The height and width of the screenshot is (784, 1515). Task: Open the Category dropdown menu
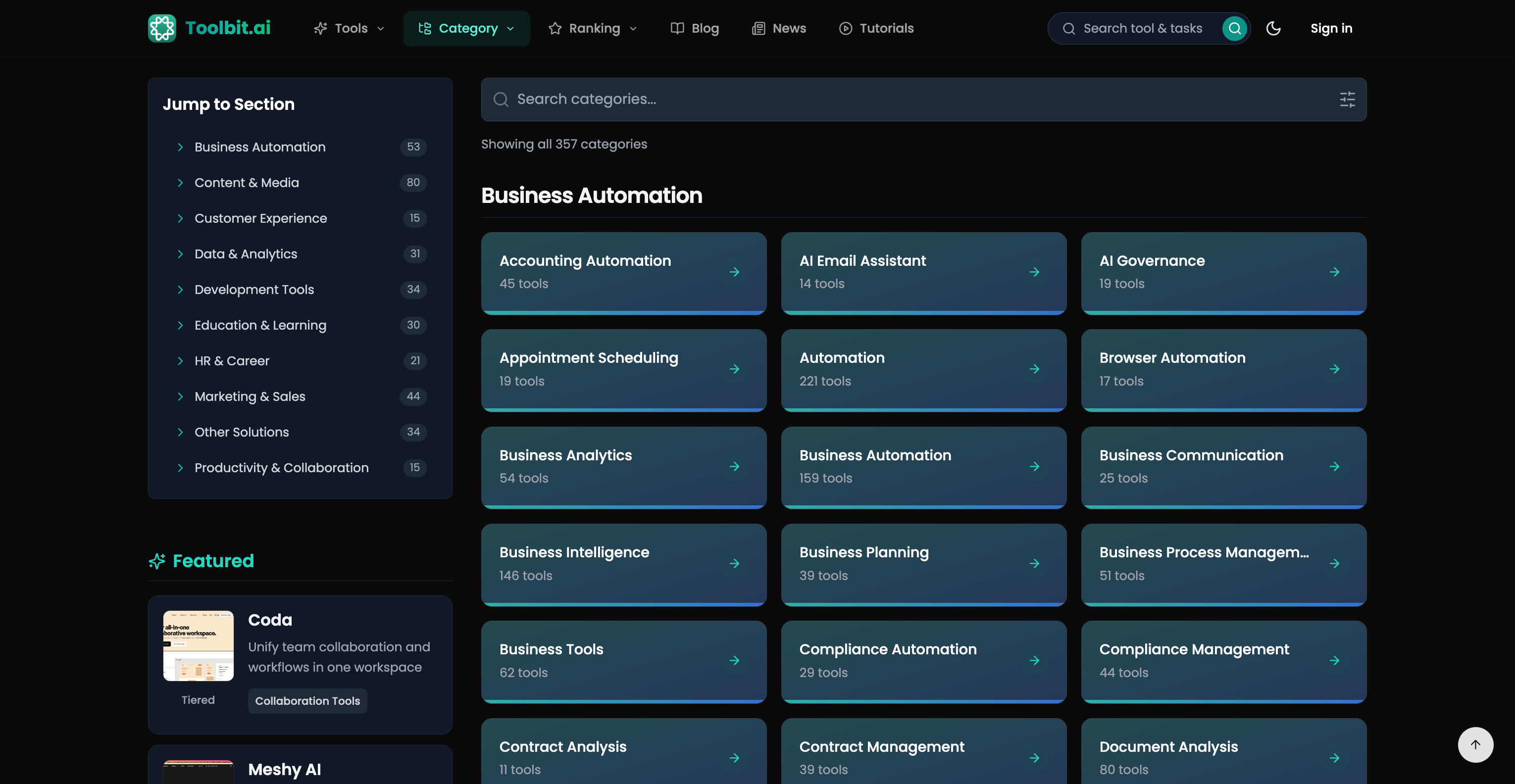pyautogui.click(x=466, y=28)
